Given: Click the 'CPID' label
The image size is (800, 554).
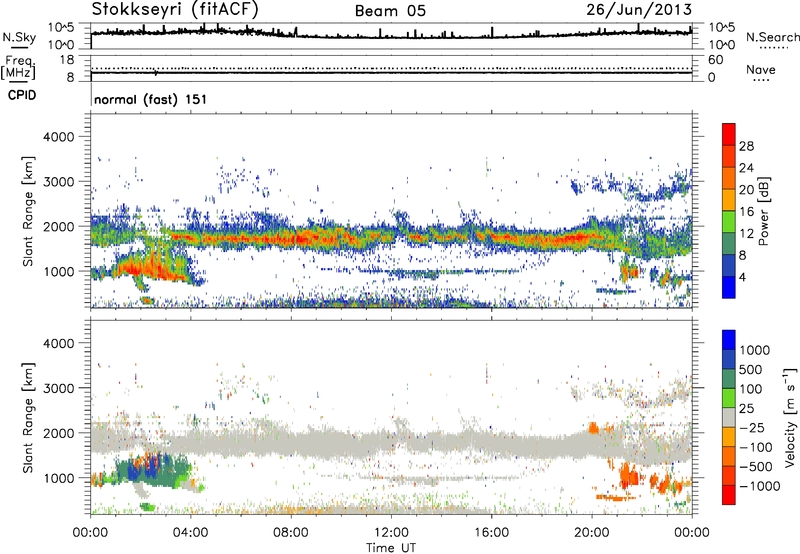Looking at the screenshot, I should tap(22, 95).
